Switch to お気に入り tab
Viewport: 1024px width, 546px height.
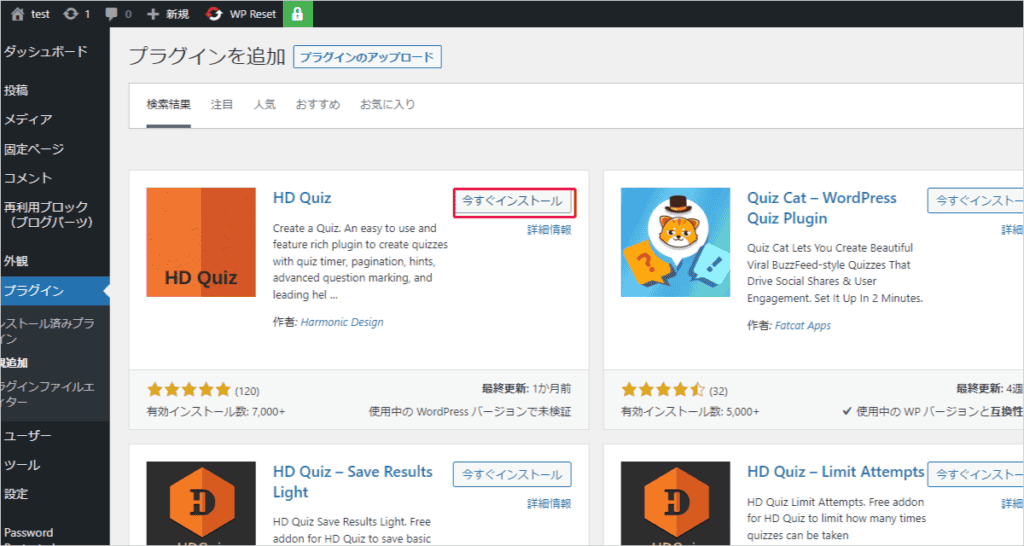388,104
